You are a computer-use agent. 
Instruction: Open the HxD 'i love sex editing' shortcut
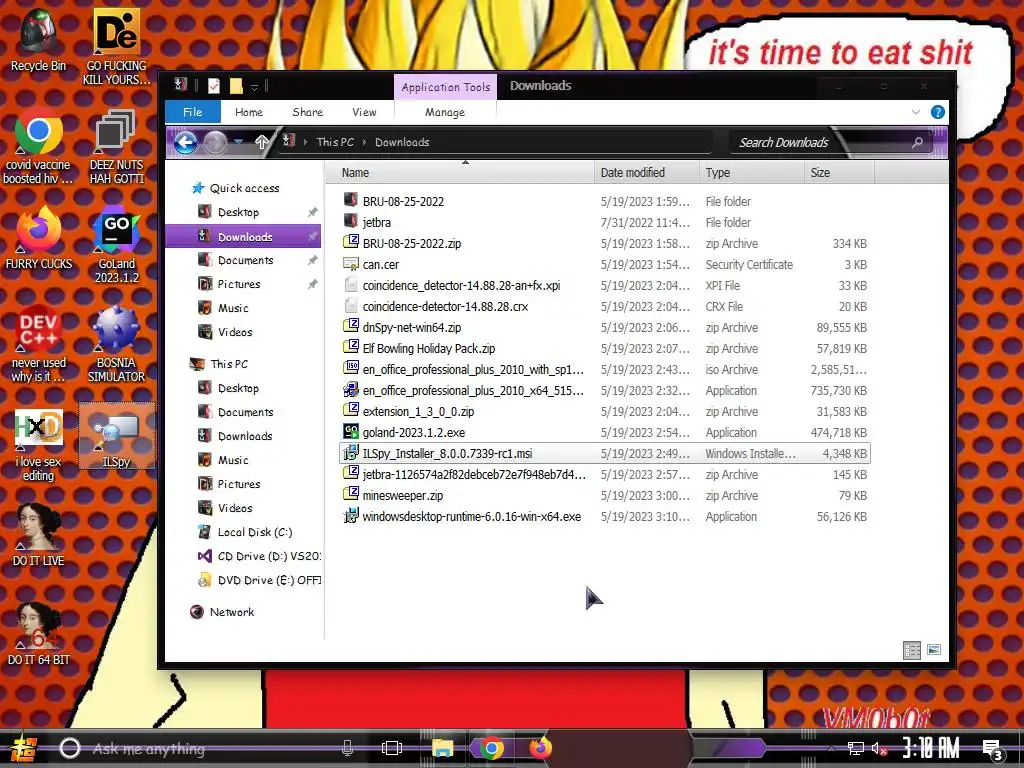tap(38, 444)
